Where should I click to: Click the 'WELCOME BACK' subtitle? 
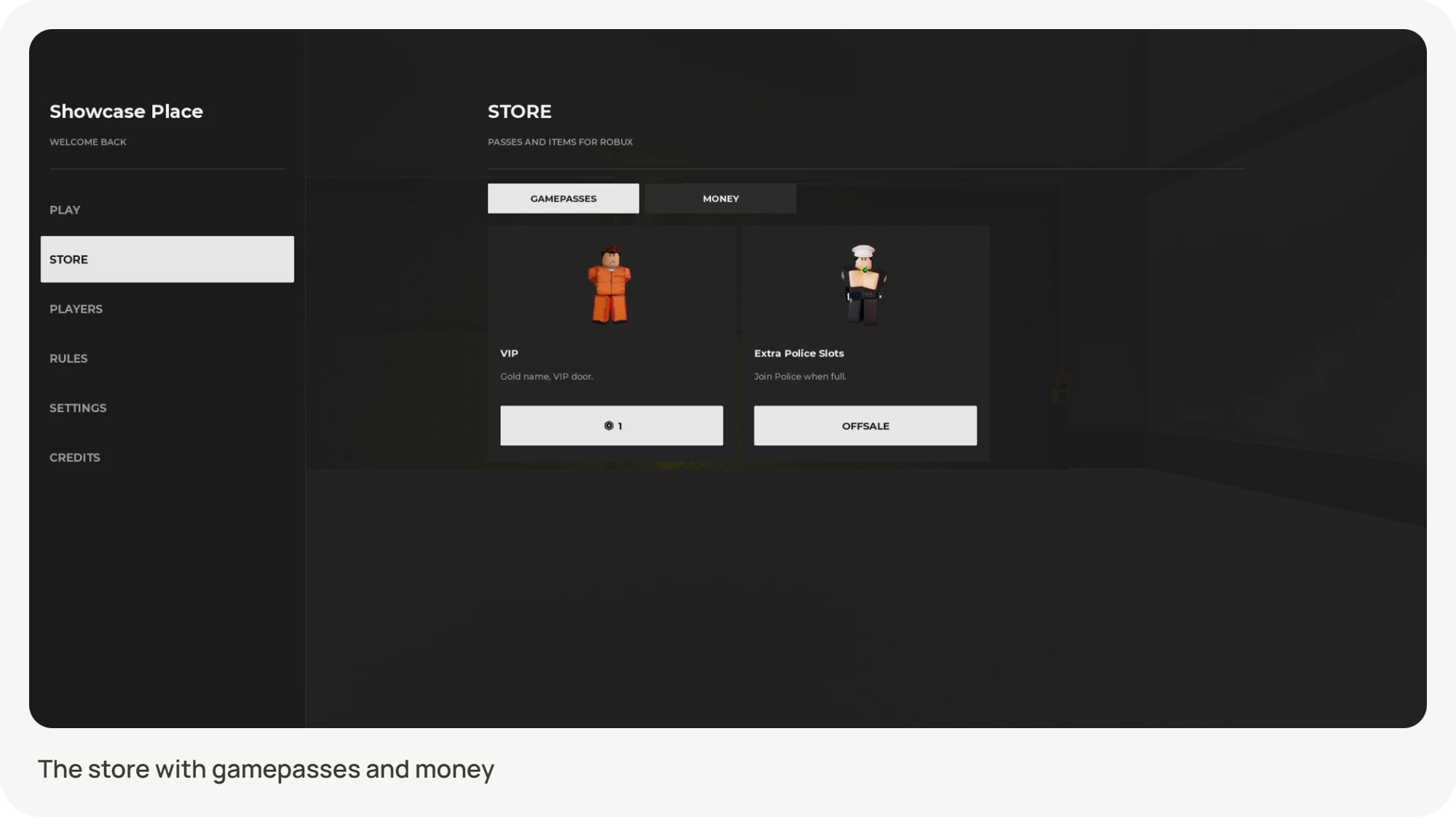pos(88,142)
